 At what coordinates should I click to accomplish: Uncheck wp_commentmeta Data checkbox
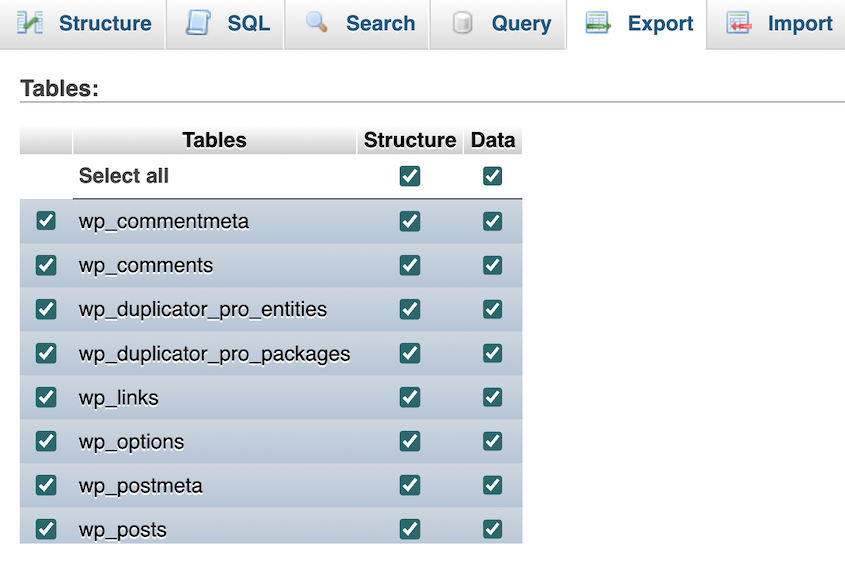pyautogui.click(x=493, y=221)
